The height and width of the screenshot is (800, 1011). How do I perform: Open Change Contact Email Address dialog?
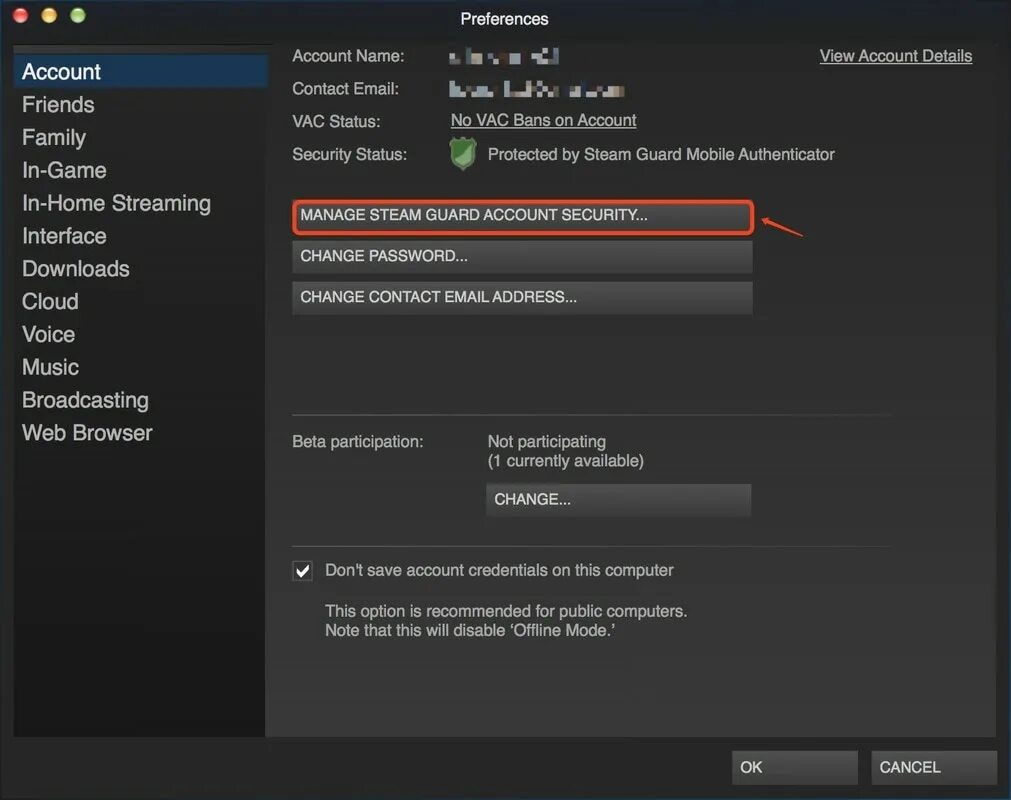tap(522, 298)
